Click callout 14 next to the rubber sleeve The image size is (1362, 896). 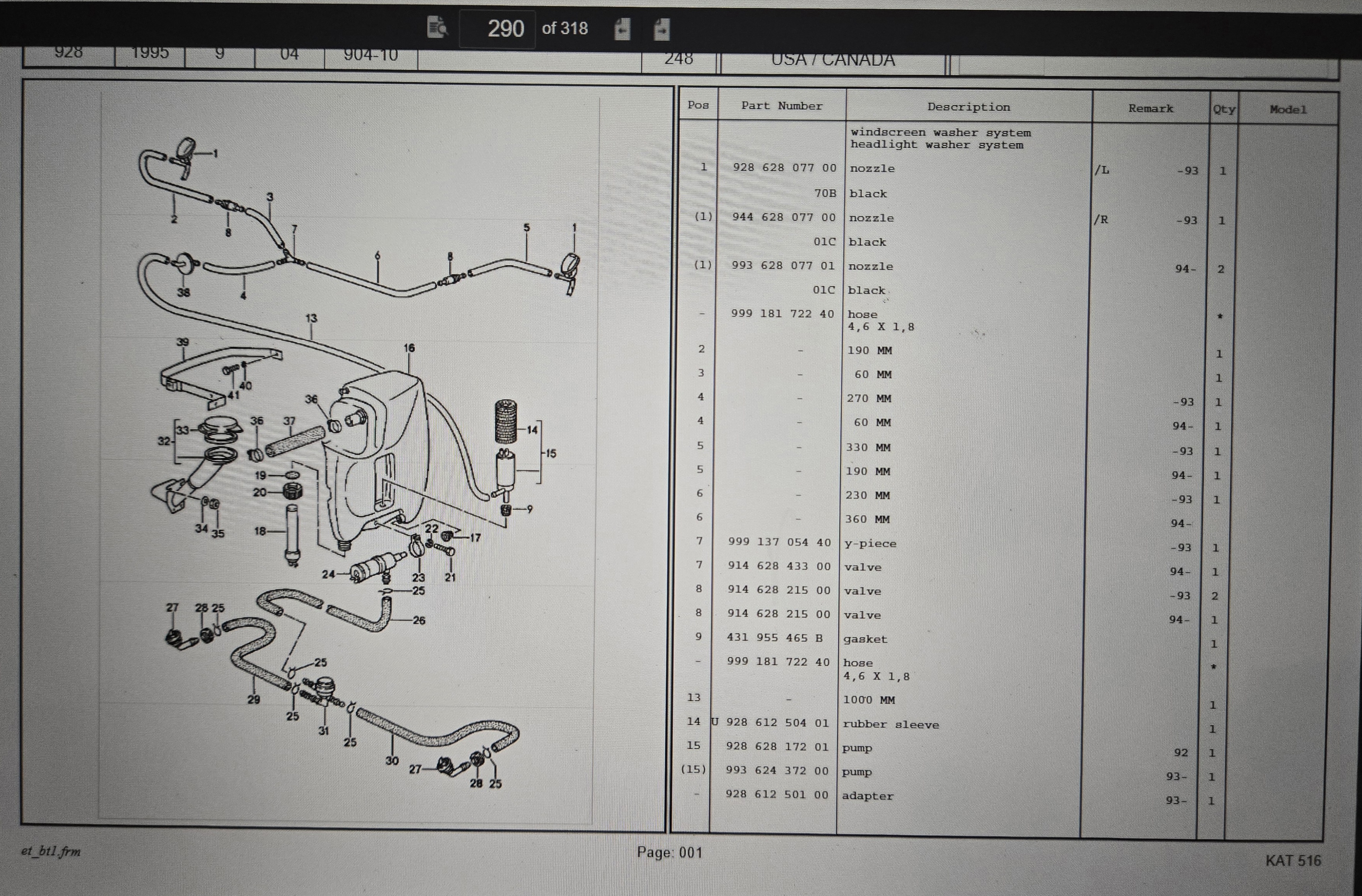[532, 429]
